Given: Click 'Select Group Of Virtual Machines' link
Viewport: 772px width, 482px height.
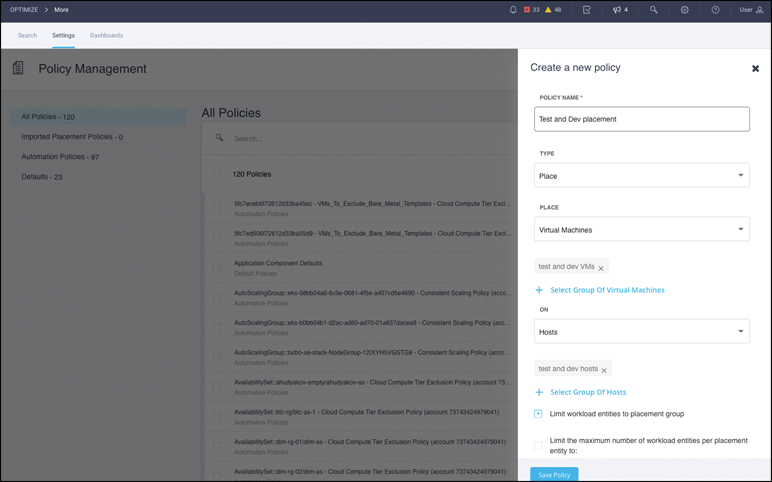Looking at the screenshot, I should click(x=607, y=290).
